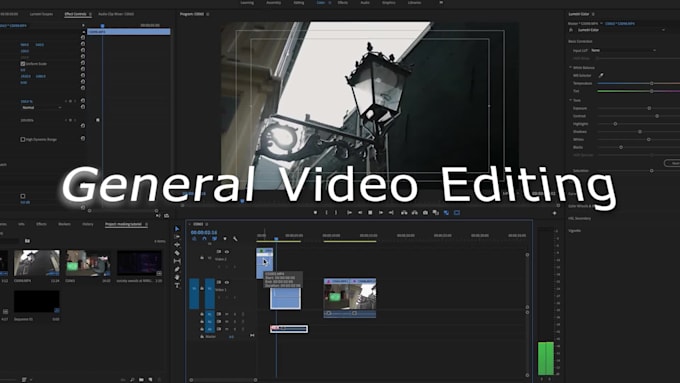Toggle the Master track lock
The height and width of the screenshot is (383, 680).
202,336
